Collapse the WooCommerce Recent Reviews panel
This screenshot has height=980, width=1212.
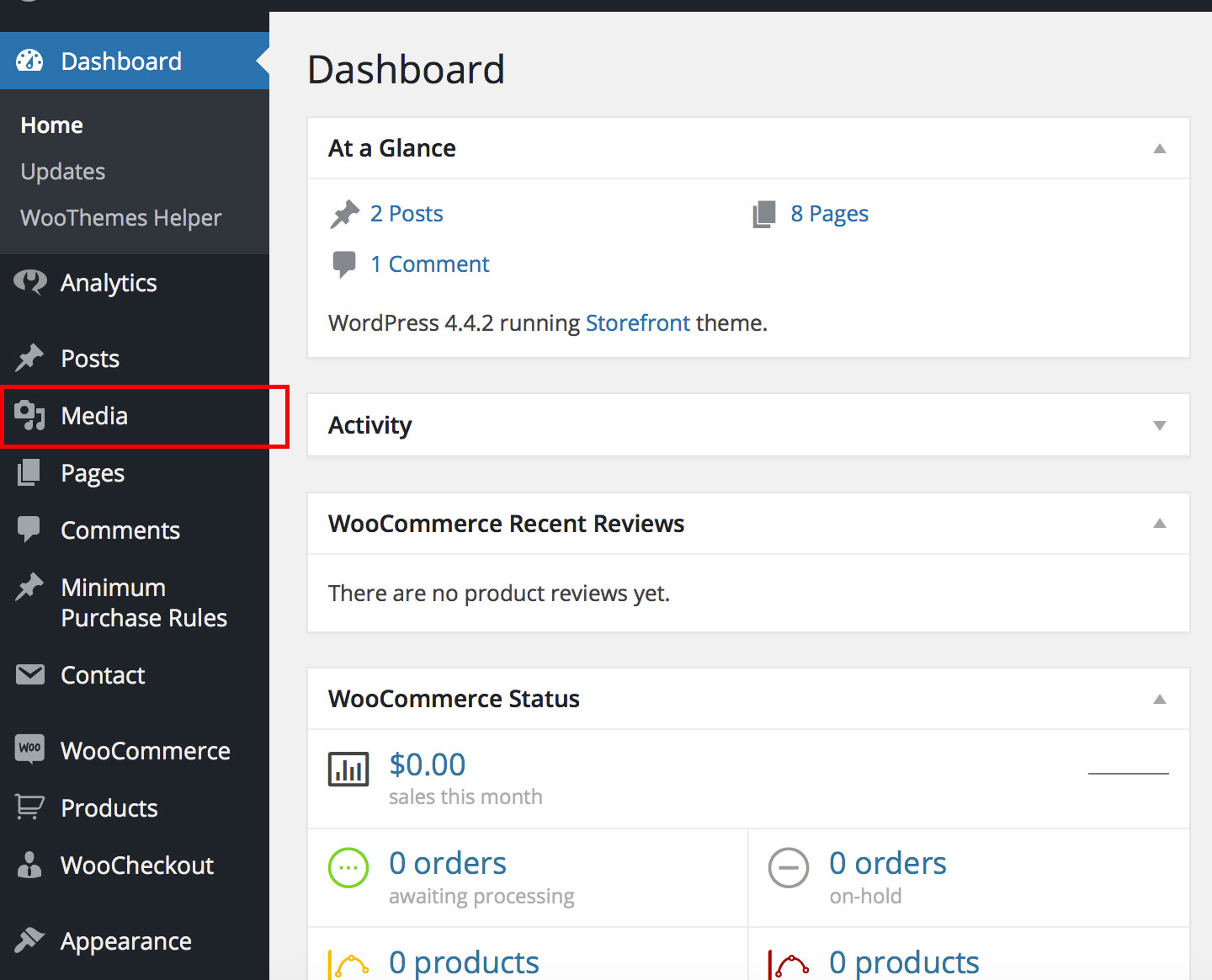point(1159,524)
